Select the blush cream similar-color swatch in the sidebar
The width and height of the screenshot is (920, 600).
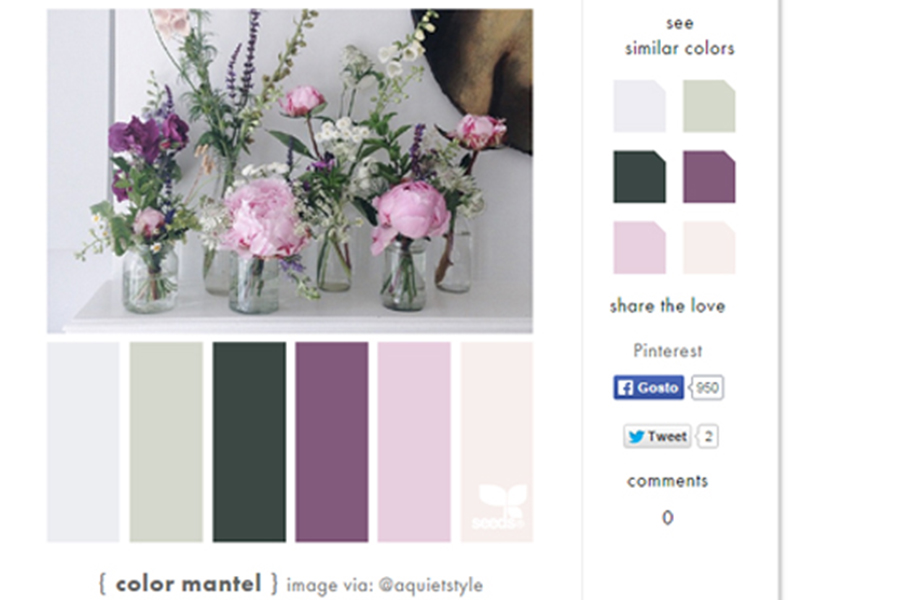click(x=709, y=248)
